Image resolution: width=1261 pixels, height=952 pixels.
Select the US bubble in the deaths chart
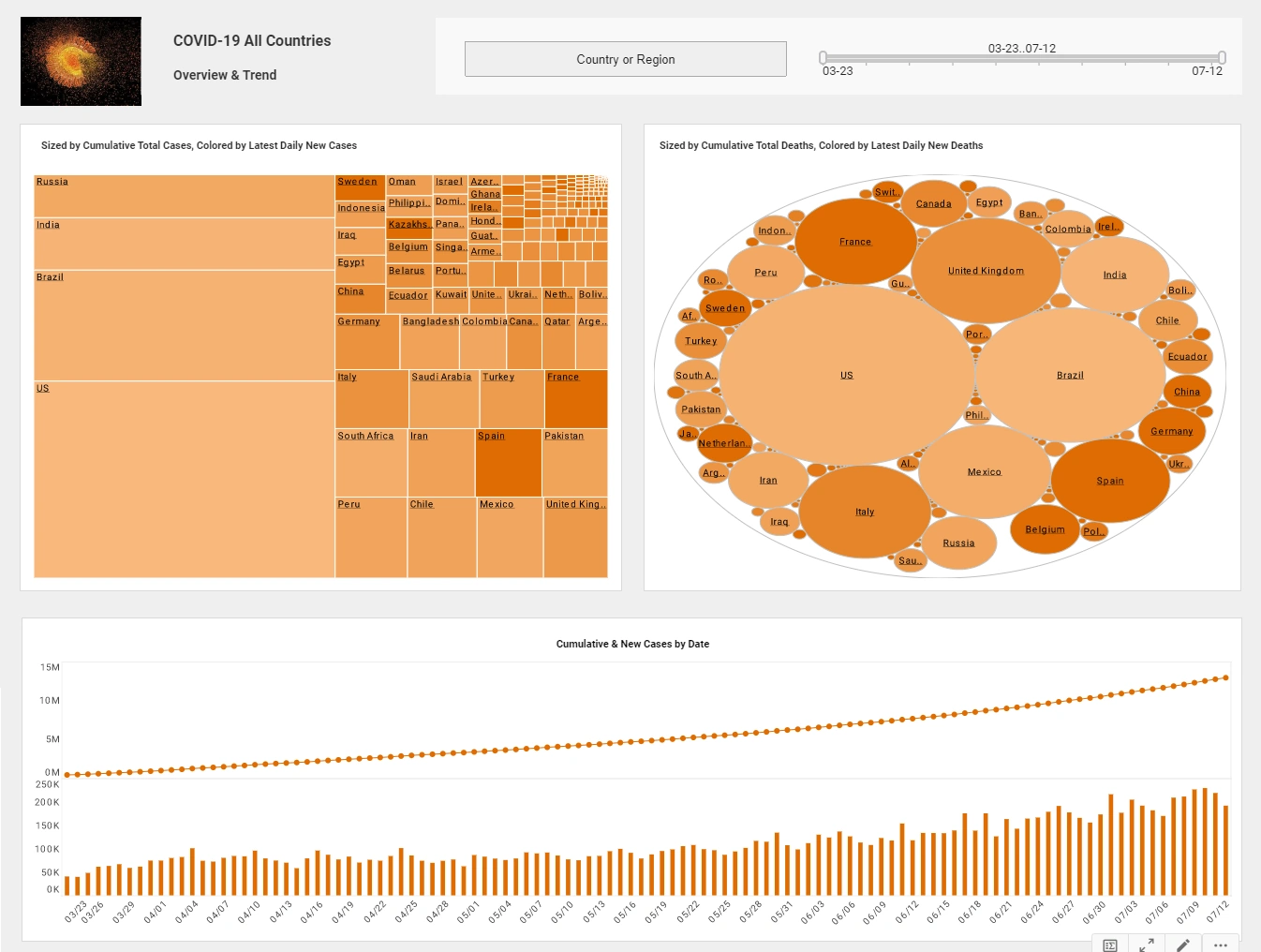pos(846,375)
